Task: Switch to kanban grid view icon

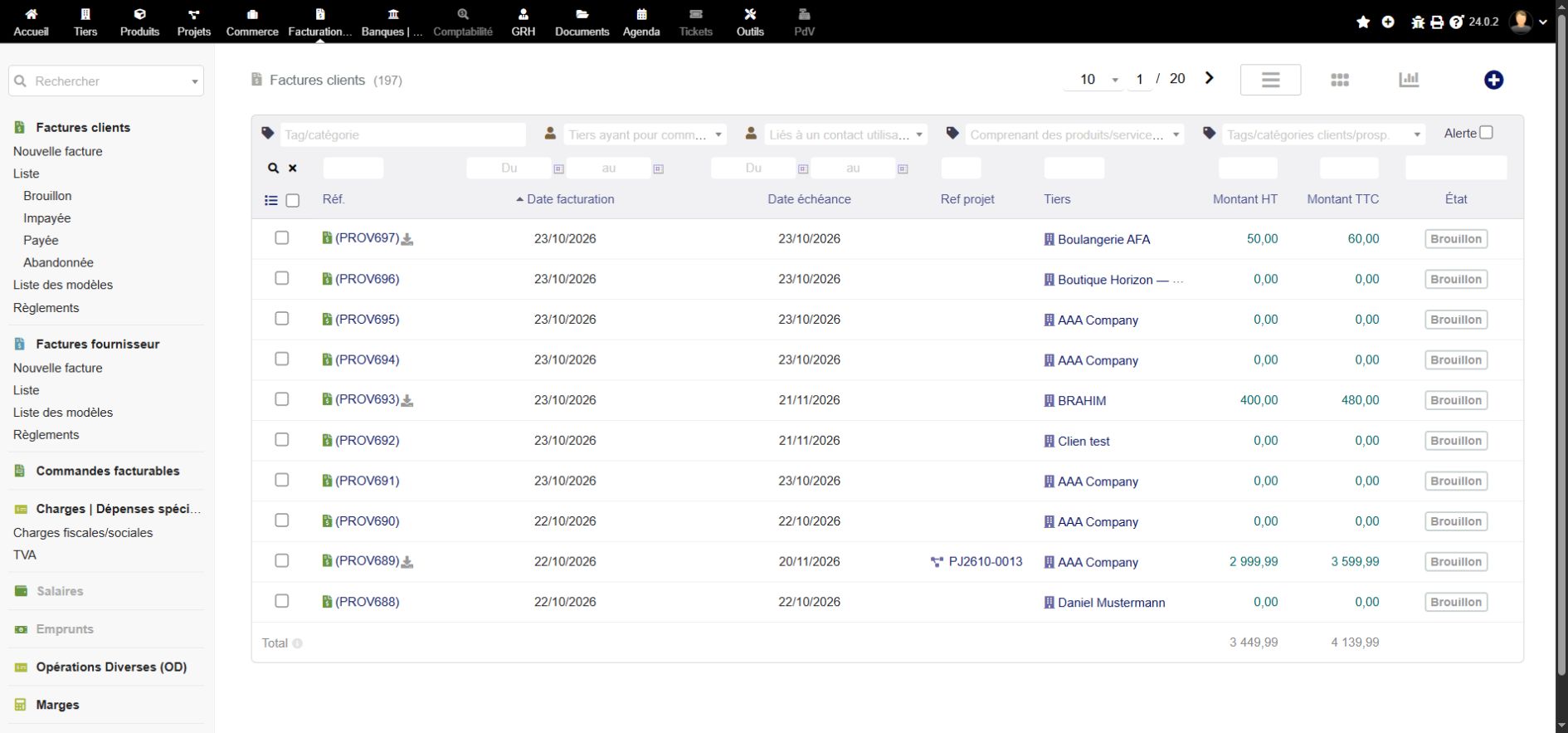Action: [1340, 80]
